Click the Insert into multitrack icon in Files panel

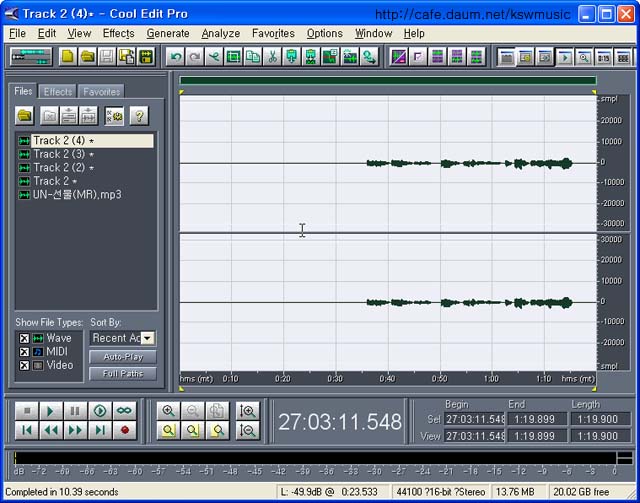coord(89,116)
